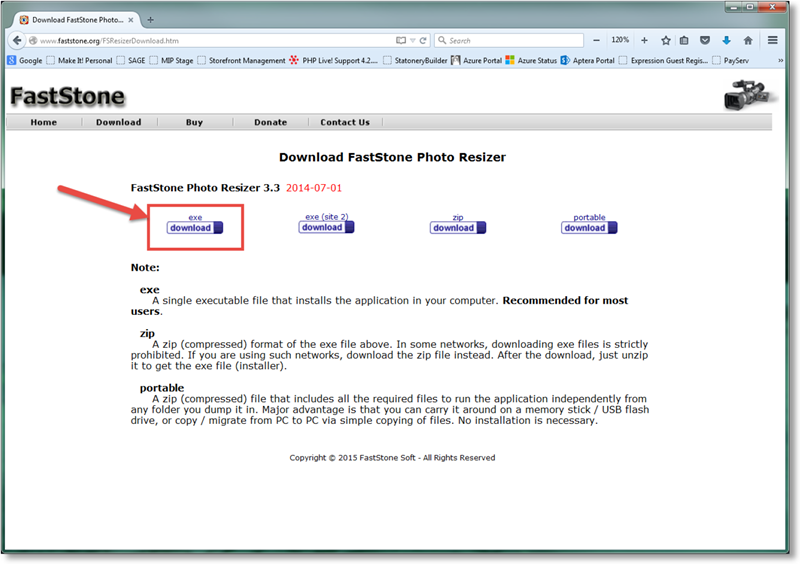The width and height of the screenshot is (801, 565).
Task: Minimize the browser window
Action: point(734,7)
